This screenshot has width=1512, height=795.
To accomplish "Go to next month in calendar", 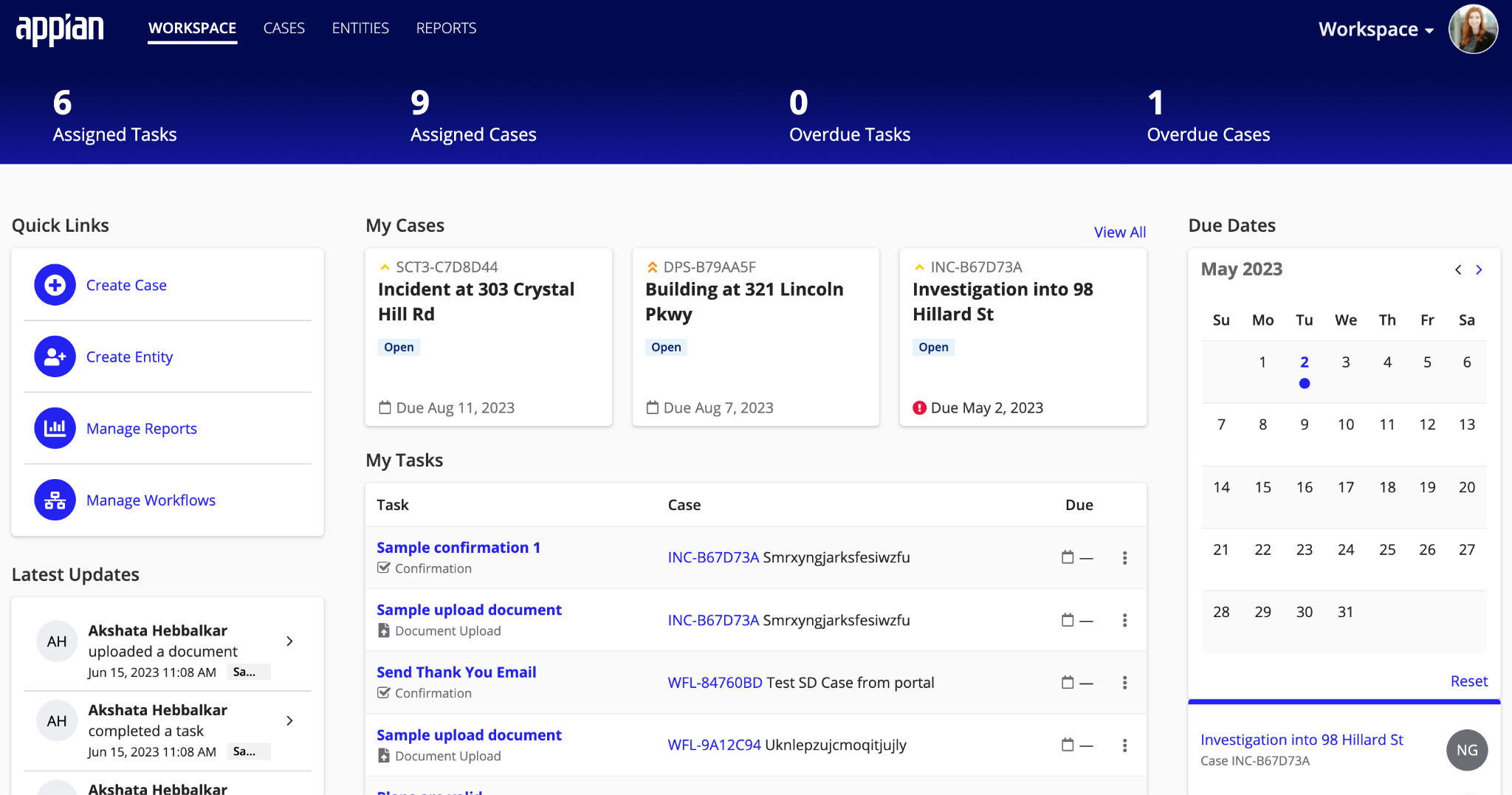I will click(1479, 270).
